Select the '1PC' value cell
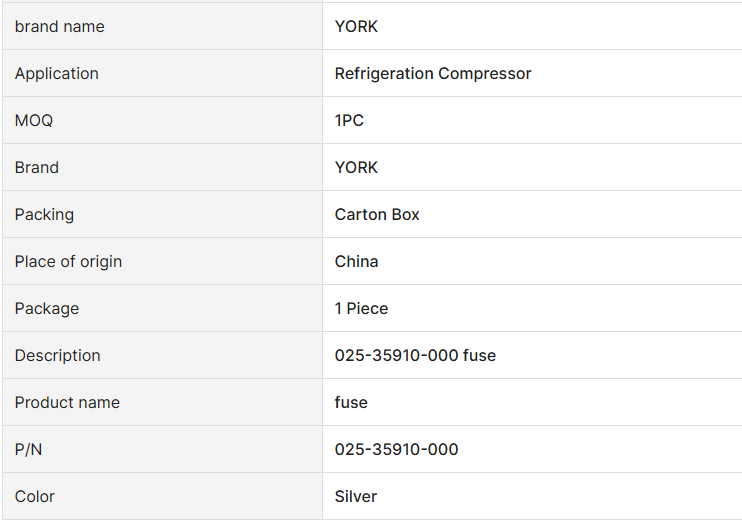The width and height of the screenshot is (742, 522). click(349, 121)
